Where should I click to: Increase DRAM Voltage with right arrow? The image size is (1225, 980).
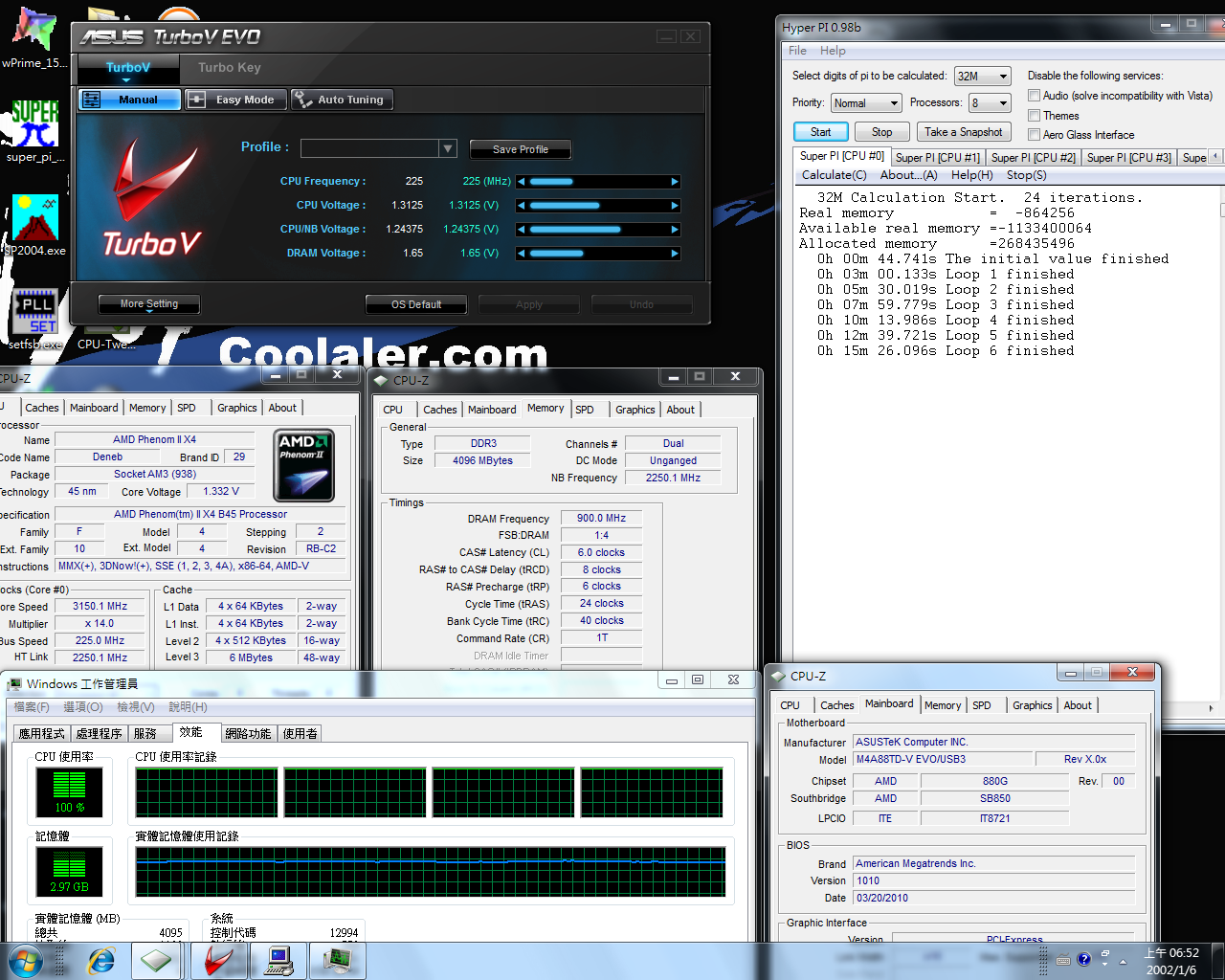coord(675,254)
